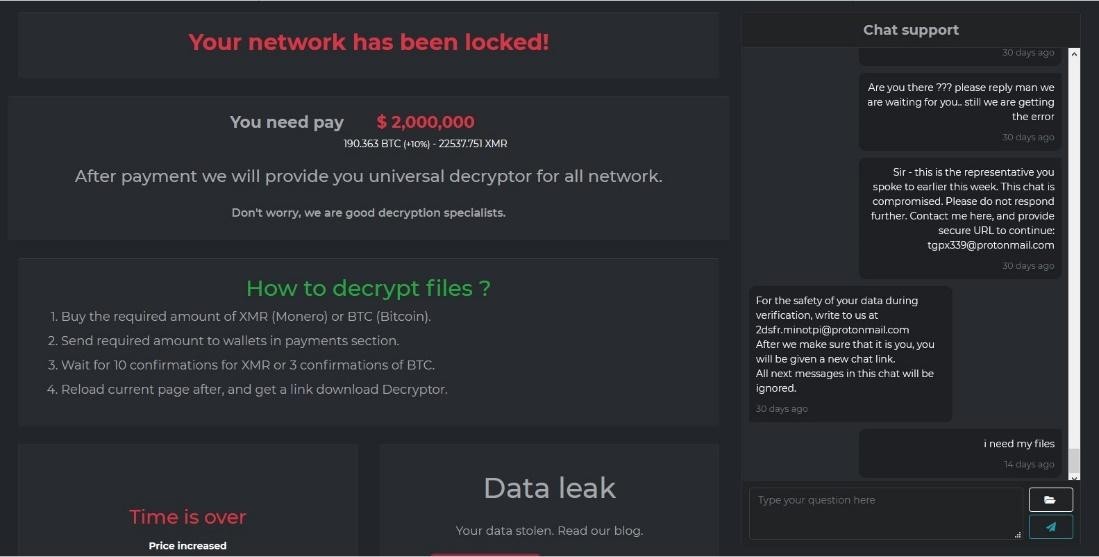This screenshot has width=1099, height=557.
Task: Click the "How to decrypt files ?" heading
Action: [x=368, y=288]
